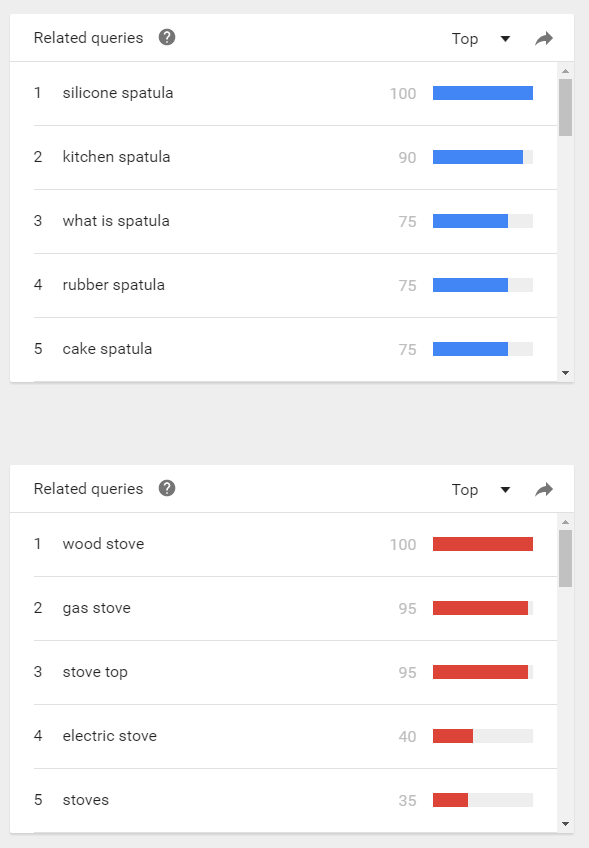
Task: Click scroll-down arrow in stove queries list
Action: coord(565,824)
